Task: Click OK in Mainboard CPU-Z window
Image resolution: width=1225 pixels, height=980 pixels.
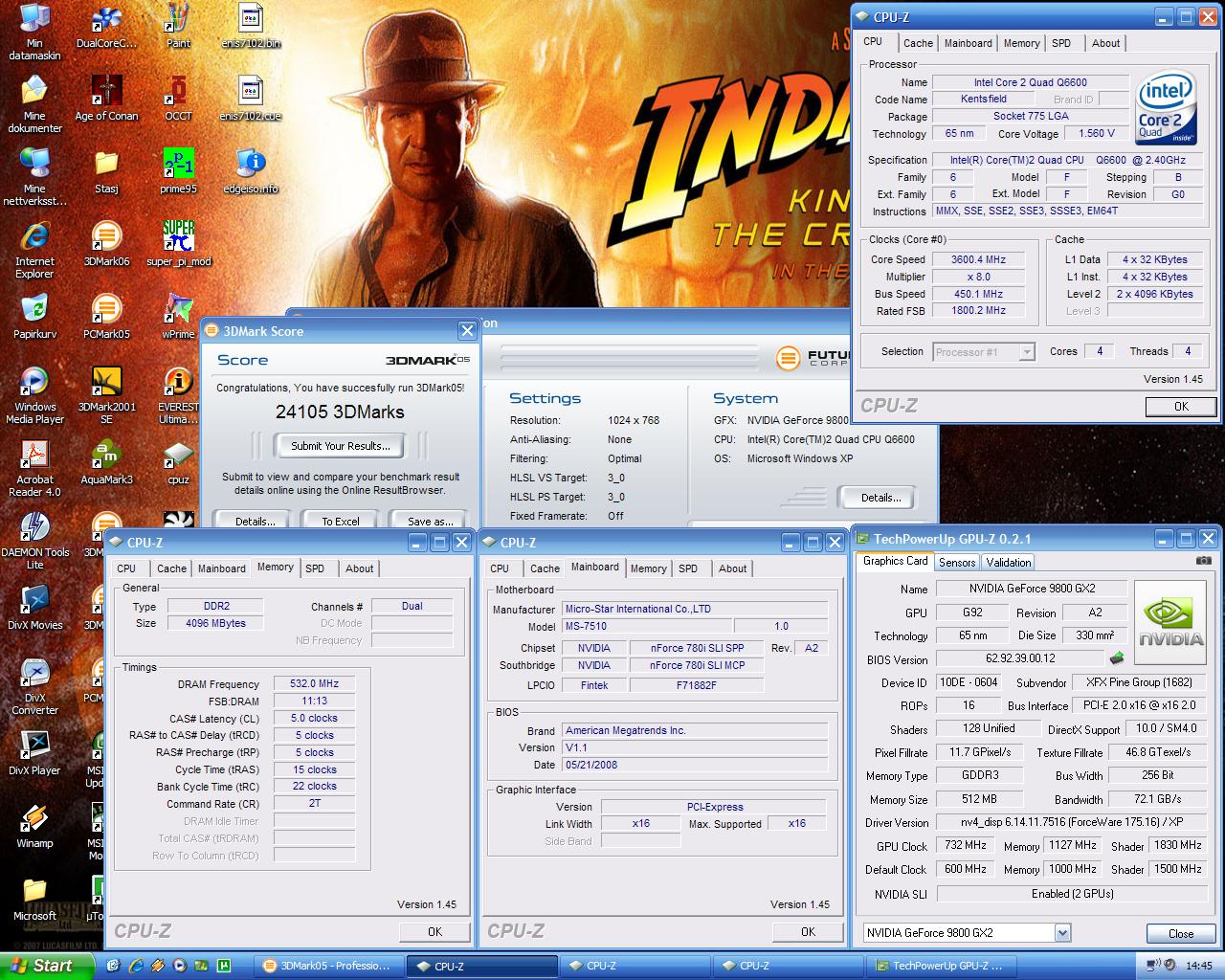Action: [808, 931]
